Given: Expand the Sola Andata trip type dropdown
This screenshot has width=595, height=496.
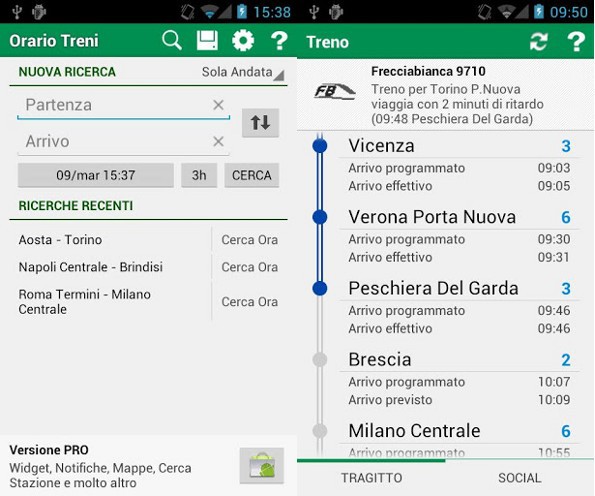Looking at the screenshot, I should point(243,72).
